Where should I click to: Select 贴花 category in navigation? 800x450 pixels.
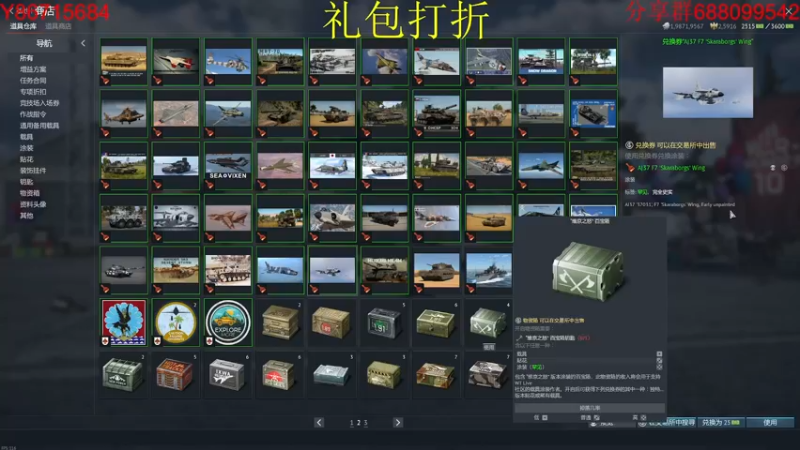click(27, 159)
